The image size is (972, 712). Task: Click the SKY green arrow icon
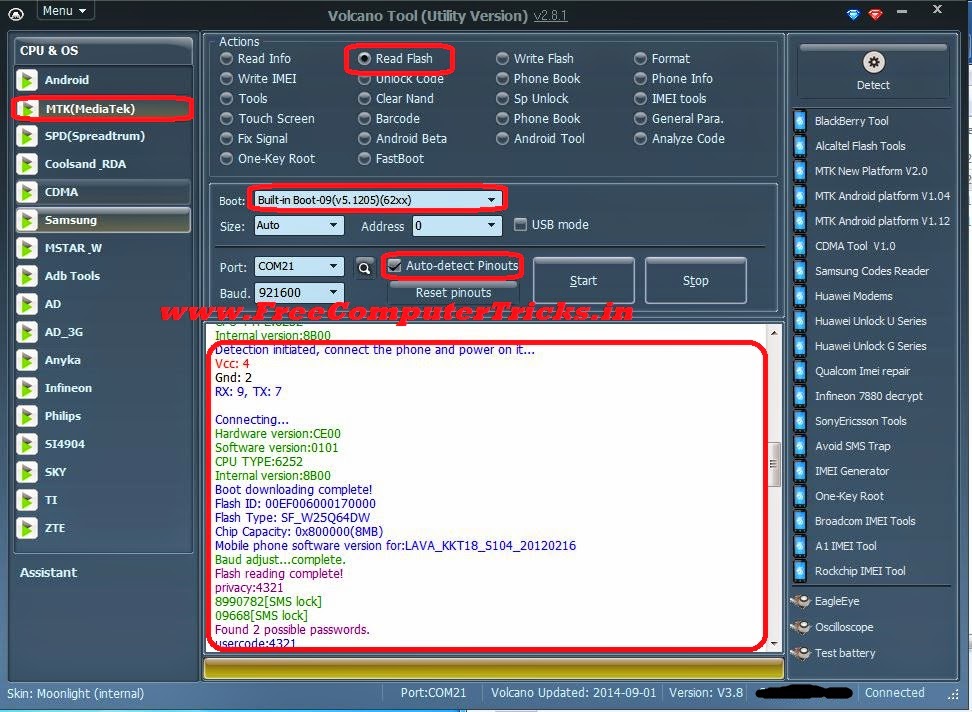(x=27, y=472)
